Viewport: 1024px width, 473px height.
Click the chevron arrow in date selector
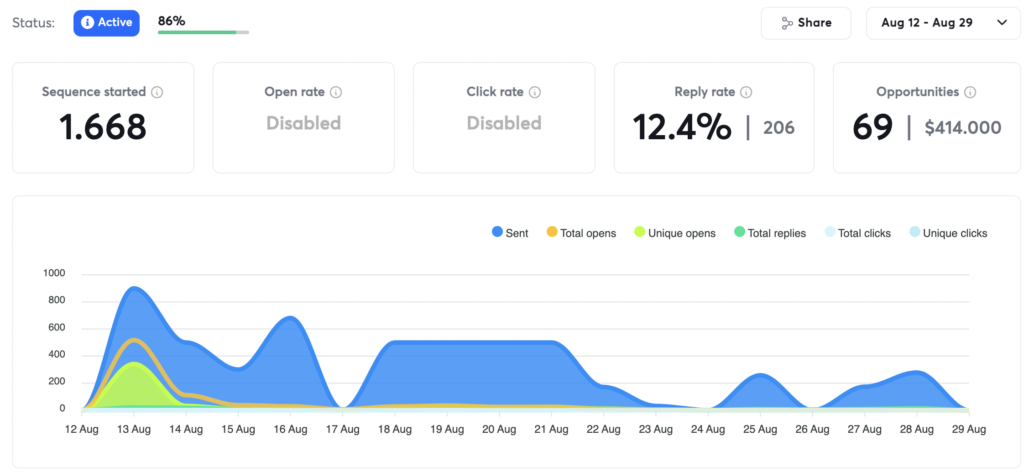coord(1002,23)
